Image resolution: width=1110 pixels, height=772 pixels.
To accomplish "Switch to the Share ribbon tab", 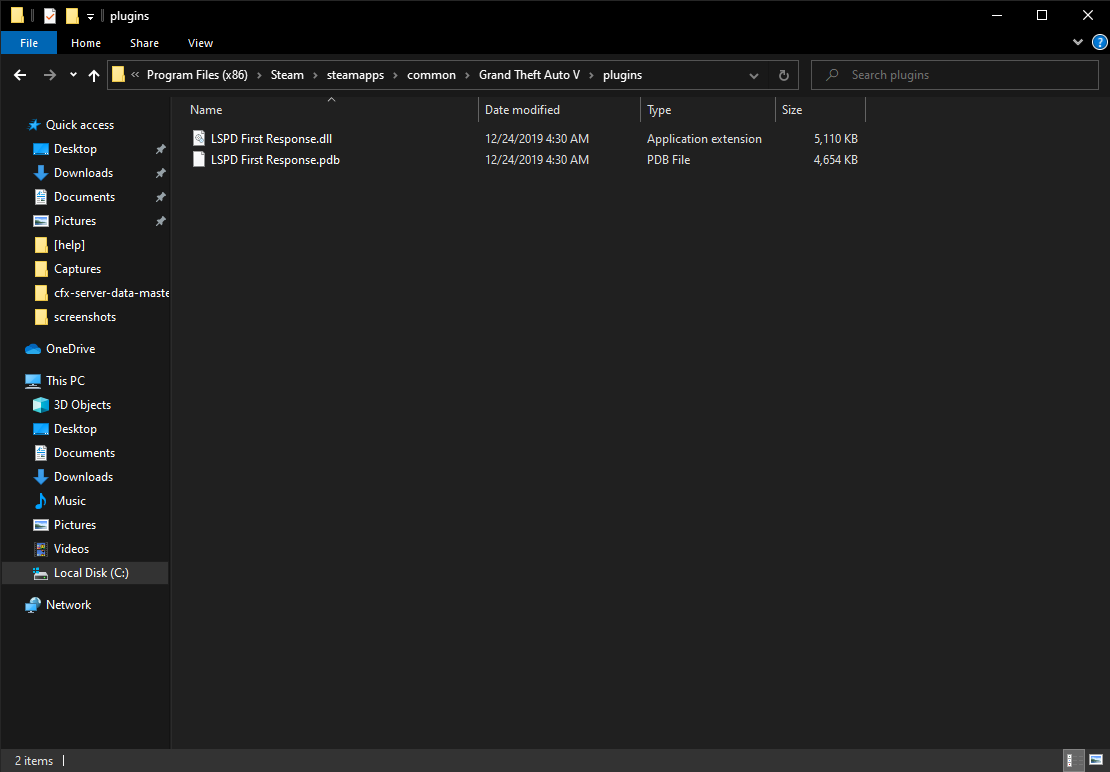I will point(144,43).
